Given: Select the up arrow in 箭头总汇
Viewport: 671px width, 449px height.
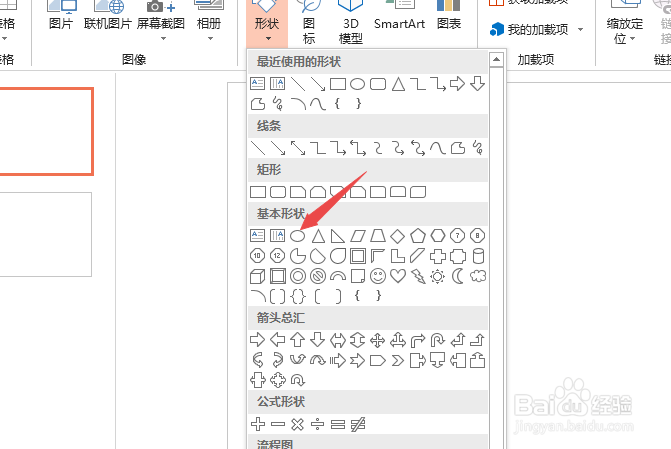Looking at the screenshot, I should tap(297, 340).
